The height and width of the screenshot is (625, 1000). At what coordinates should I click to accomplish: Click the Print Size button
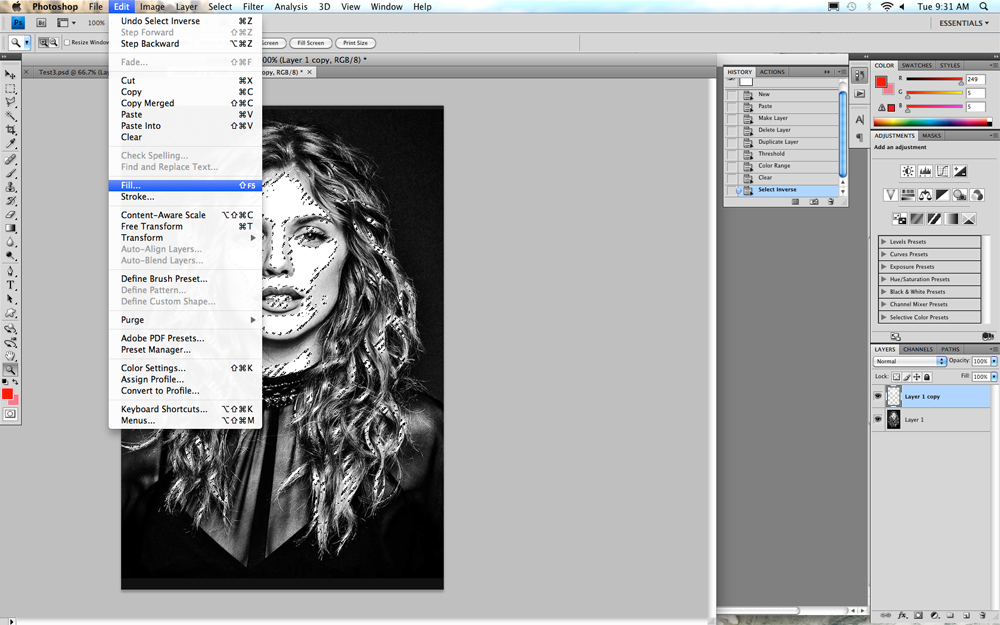(x=355, y=43)
